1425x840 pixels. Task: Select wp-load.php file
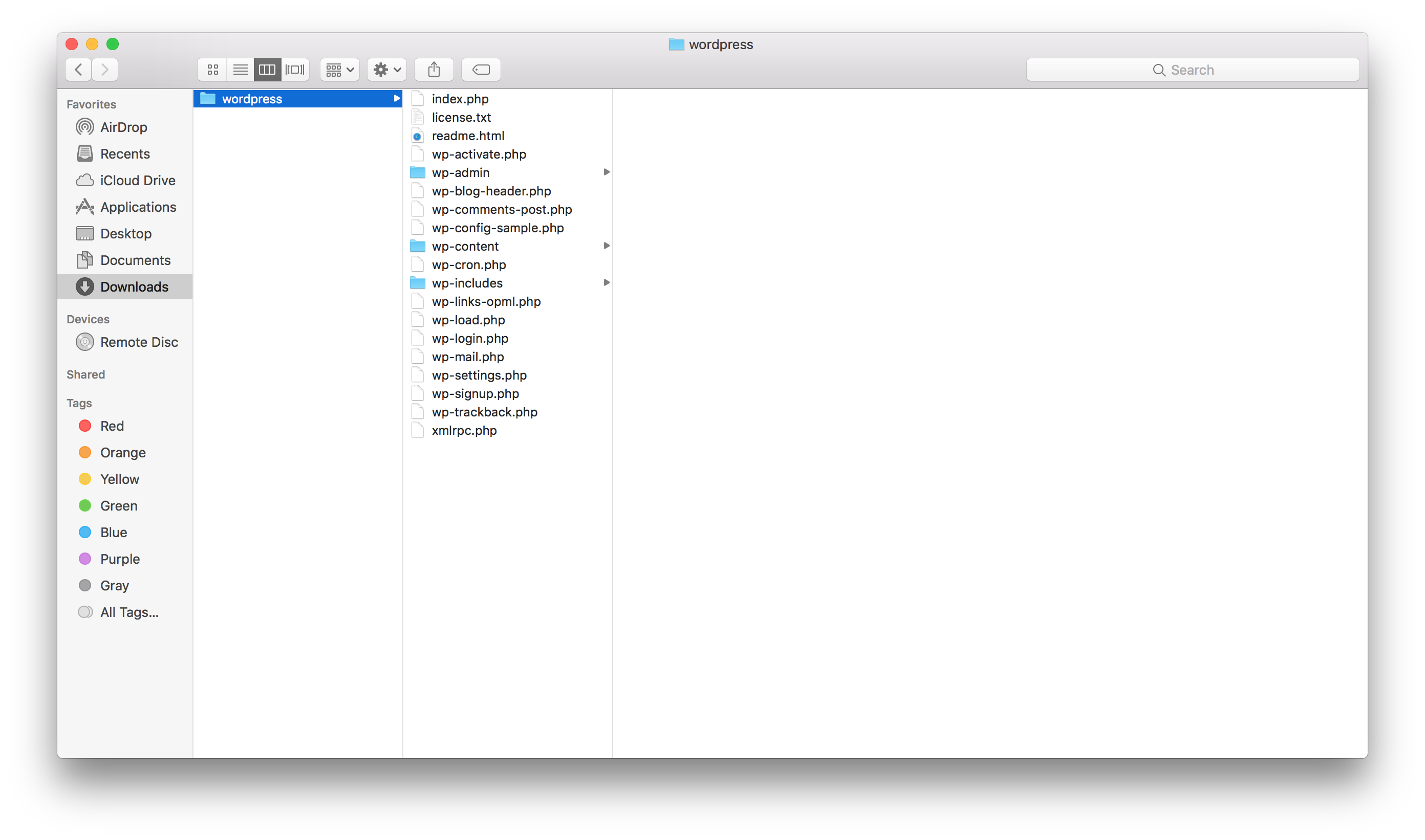[508, 320]
